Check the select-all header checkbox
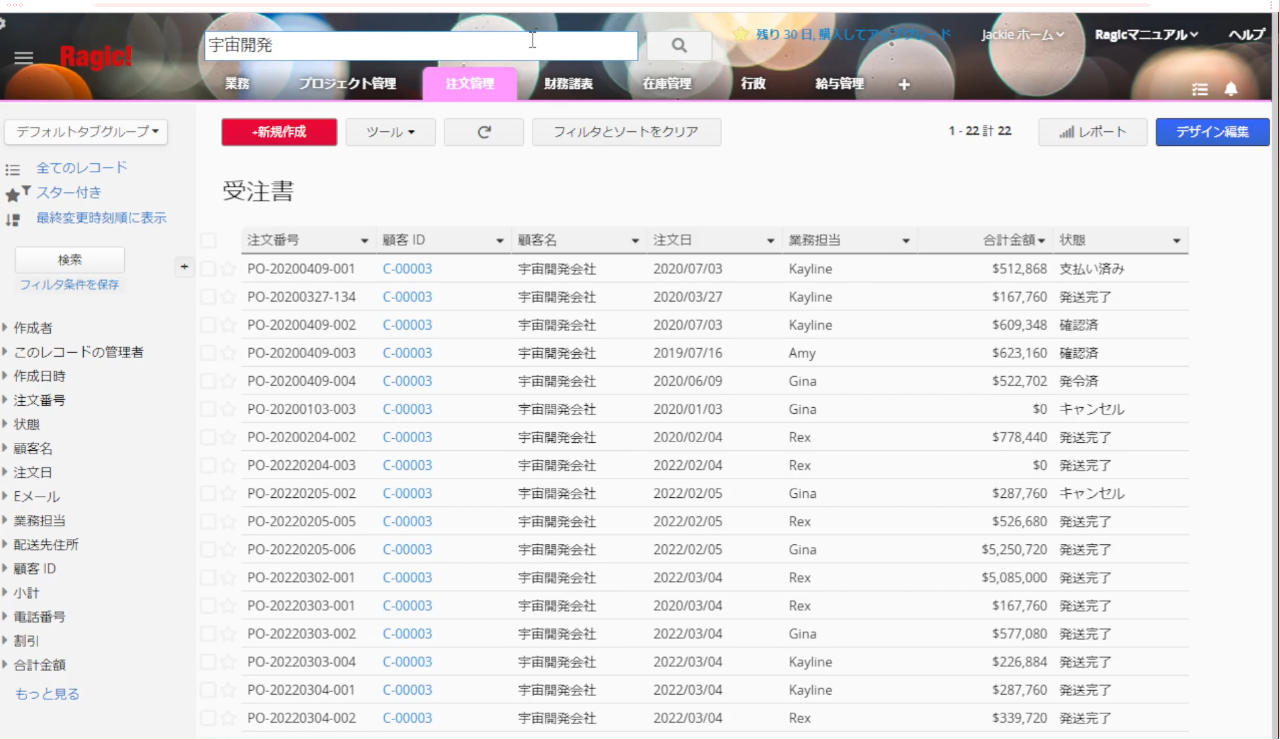The image size is (1280, 740). tap(208, 240)
